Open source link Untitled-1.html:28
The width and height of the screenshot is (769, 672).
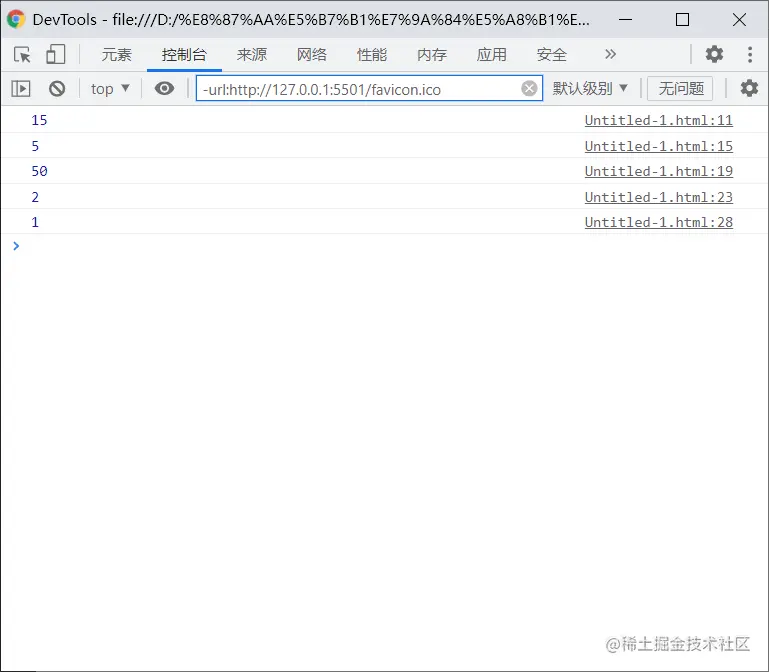tap(659, 222)
